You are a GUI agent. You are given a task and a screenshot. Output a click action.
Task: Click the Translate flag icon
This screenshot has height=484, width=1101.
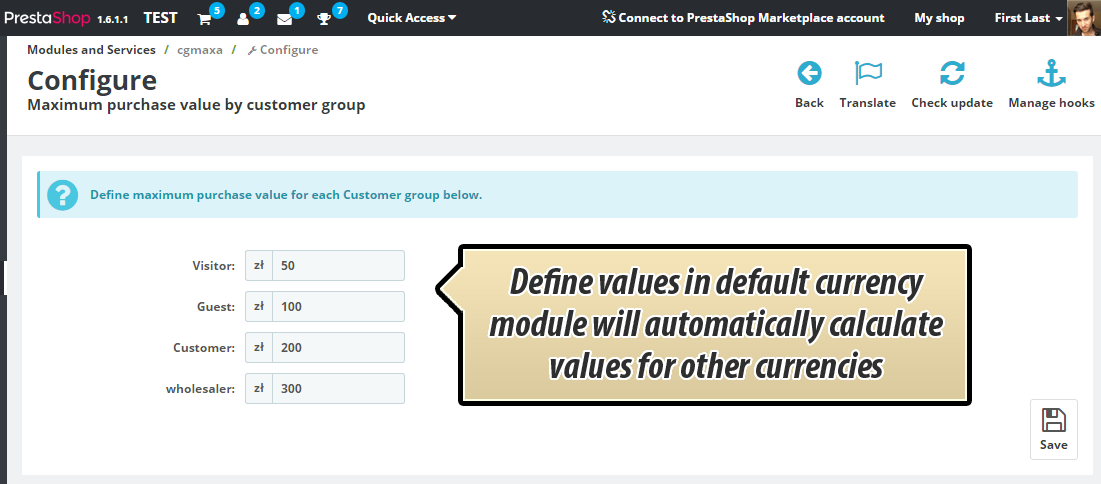[867, 74]
